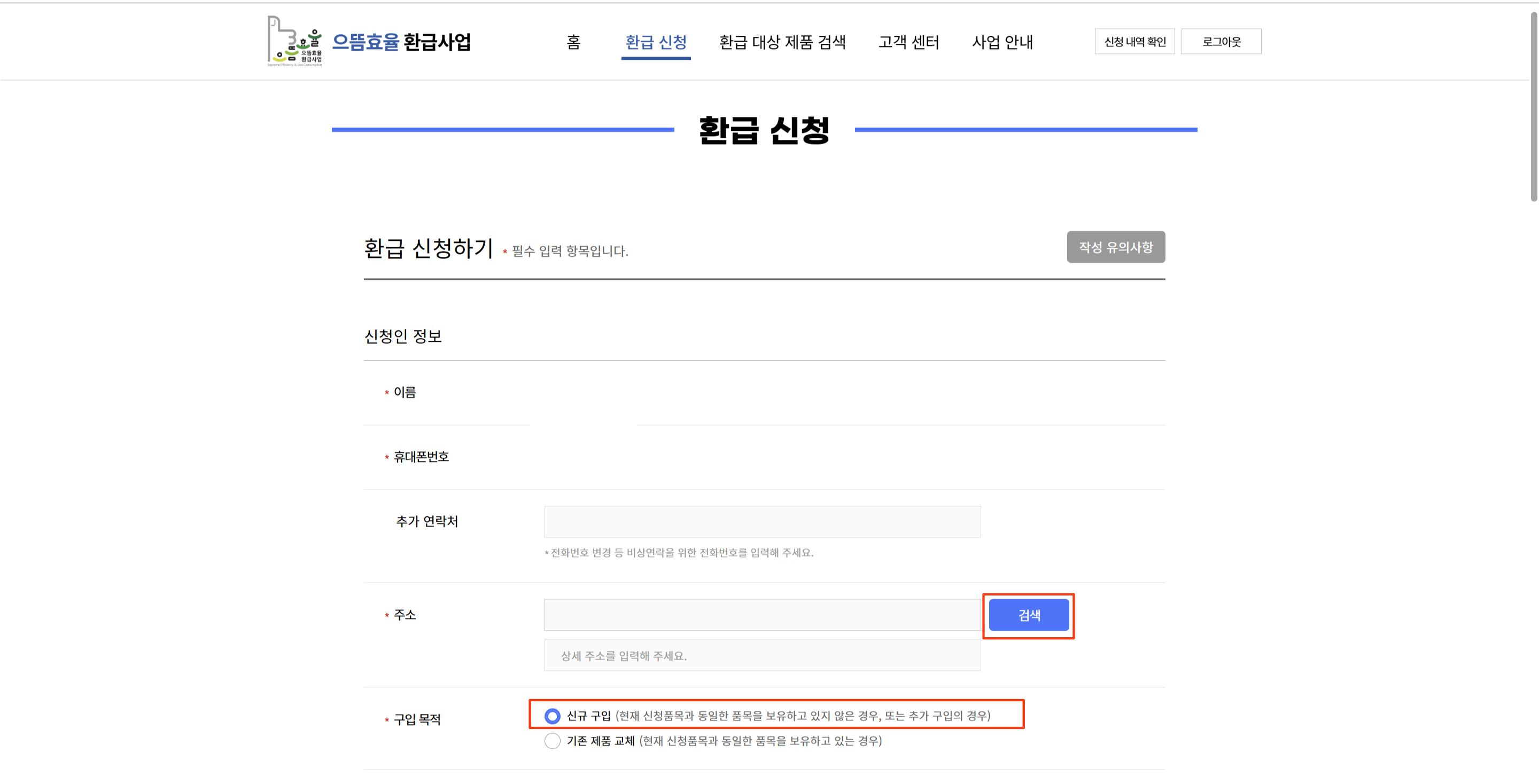Screen dimensions: 1539x784
Task: Go to 환급 대상 제품 검색 menu
Action: coord(782,42)
